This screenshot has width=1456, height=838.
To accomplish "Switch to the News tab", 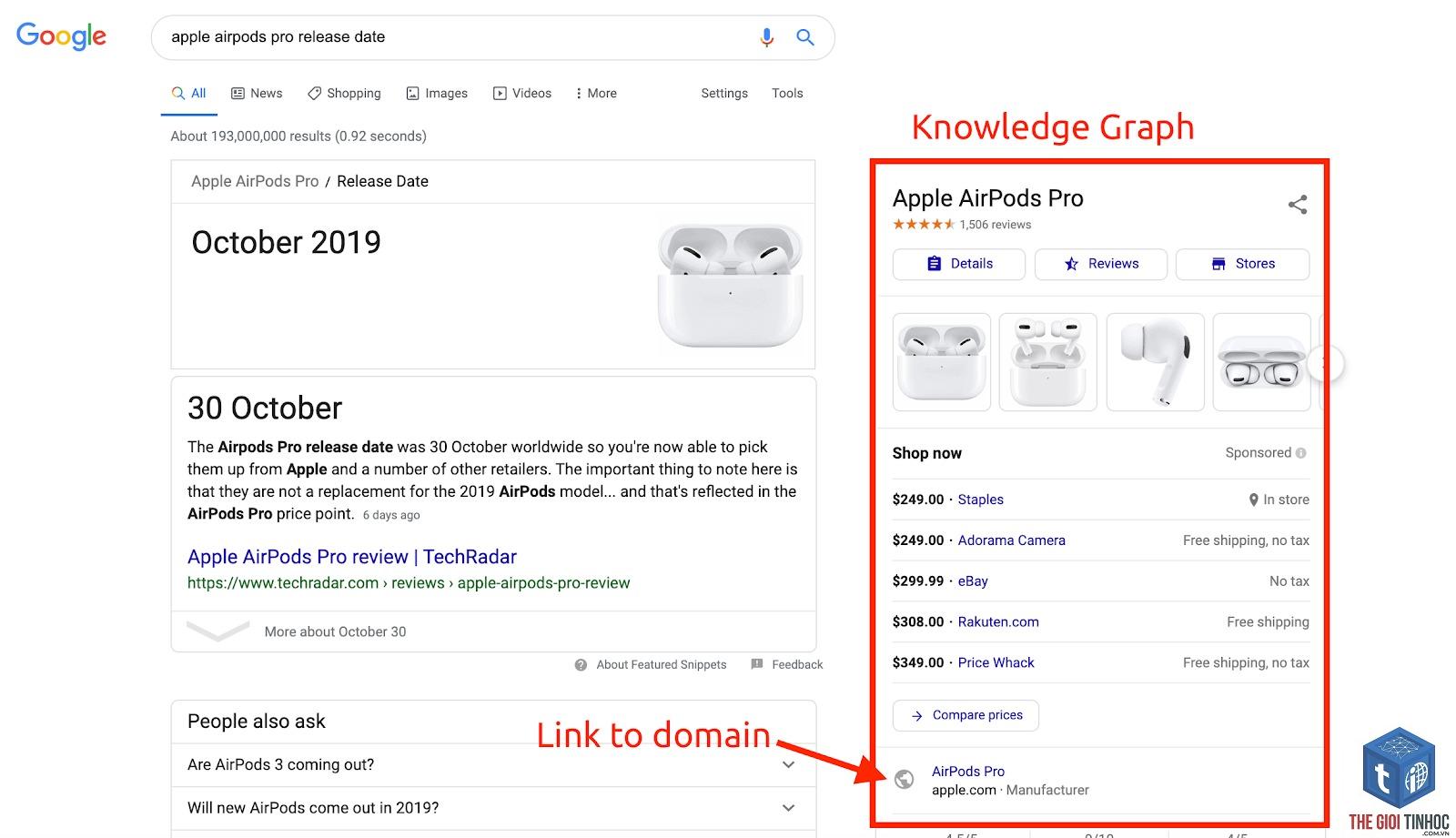I will [257, 94].
